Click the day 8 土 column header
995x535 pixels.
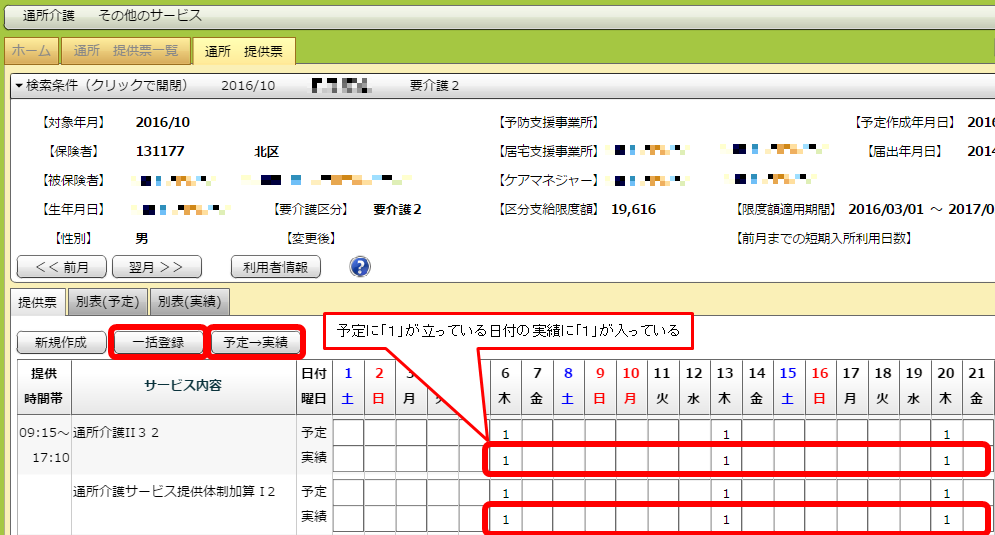pos(568,385)
